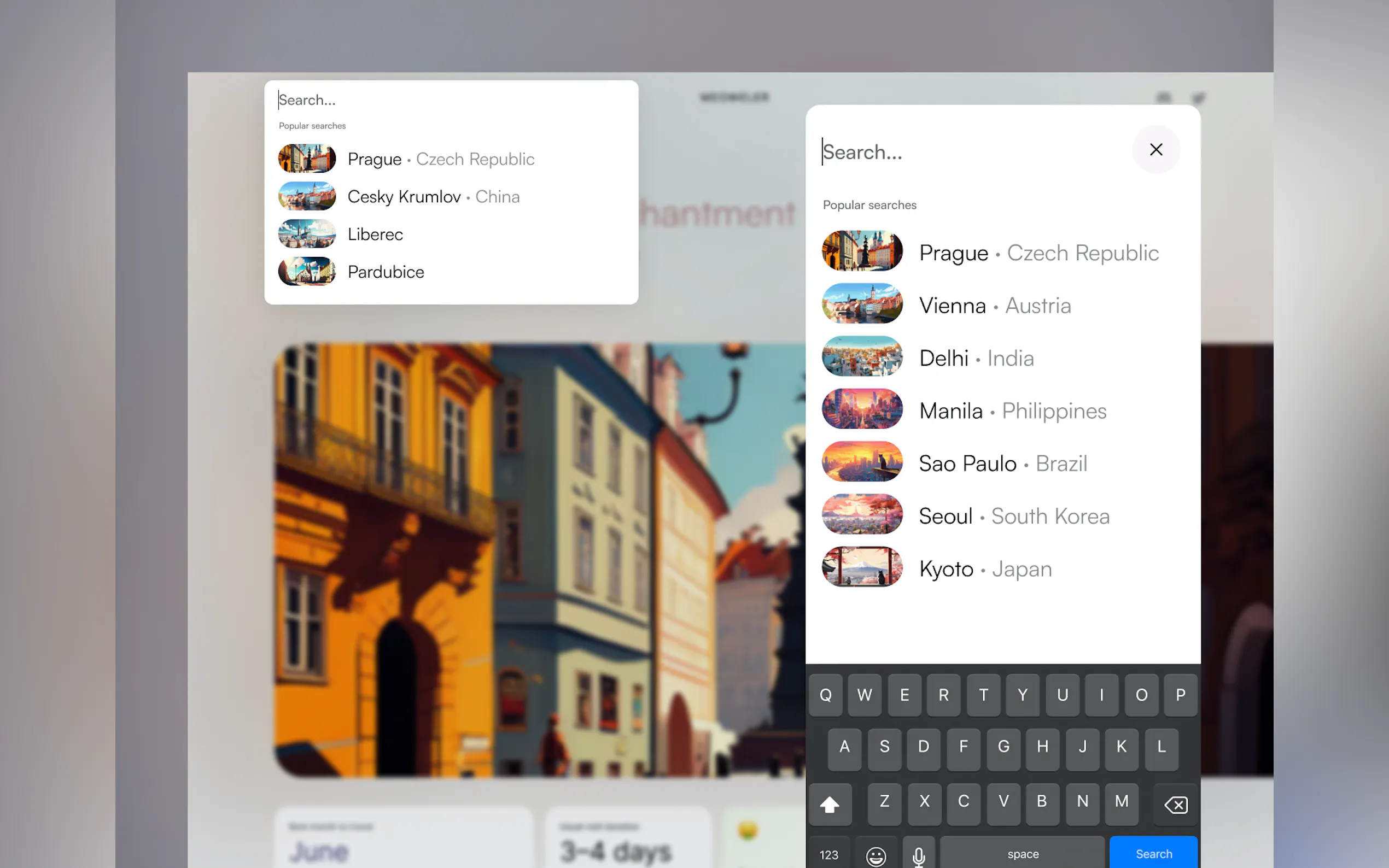Choose Liberec from the desktop suggestions
Viewport: 1389px width, 868px height.
[x=375, y=234]
